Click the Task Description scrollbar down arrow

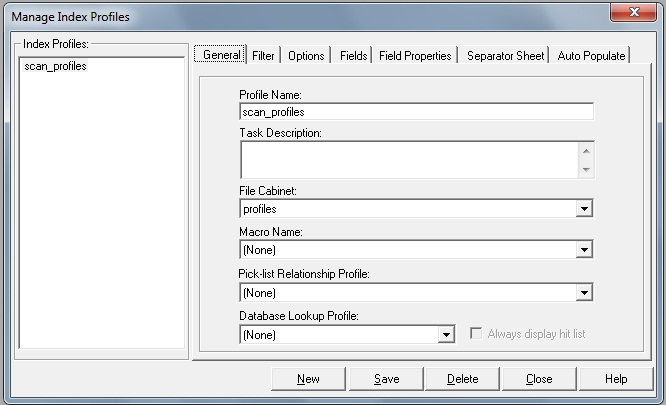pyautogui.click(x=586, y=170)
